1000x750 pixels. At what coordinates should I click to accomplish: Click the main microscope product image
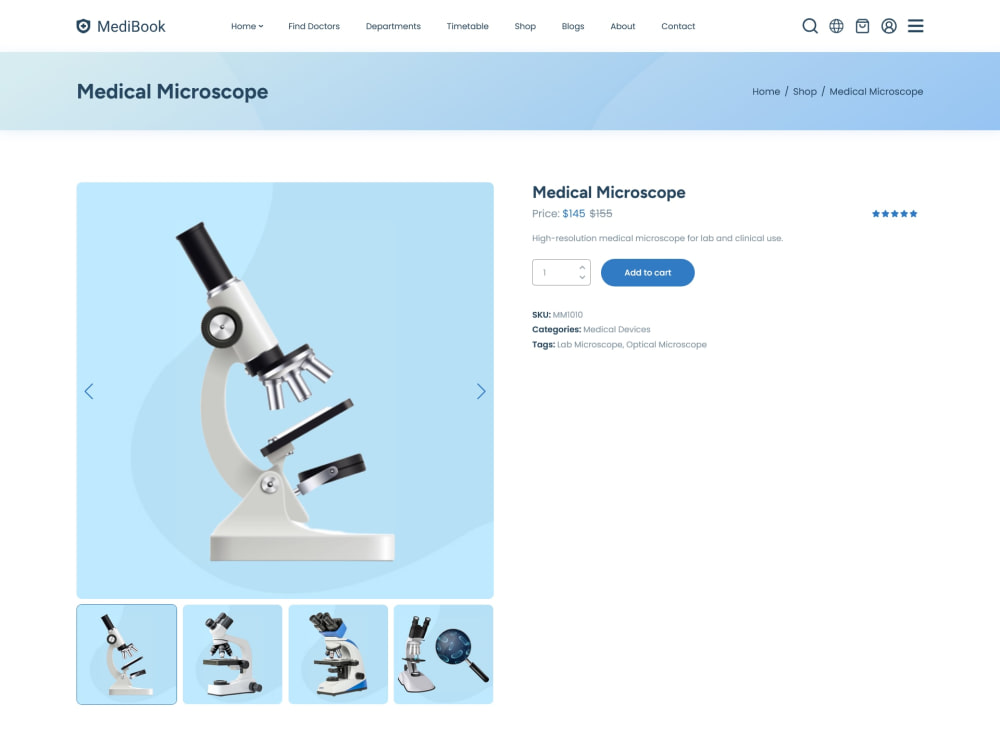pos(285,390)
